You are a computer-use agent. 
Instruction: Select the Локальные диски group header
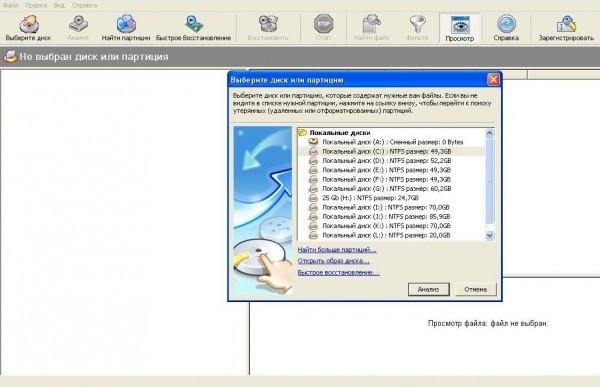point(340,132)
